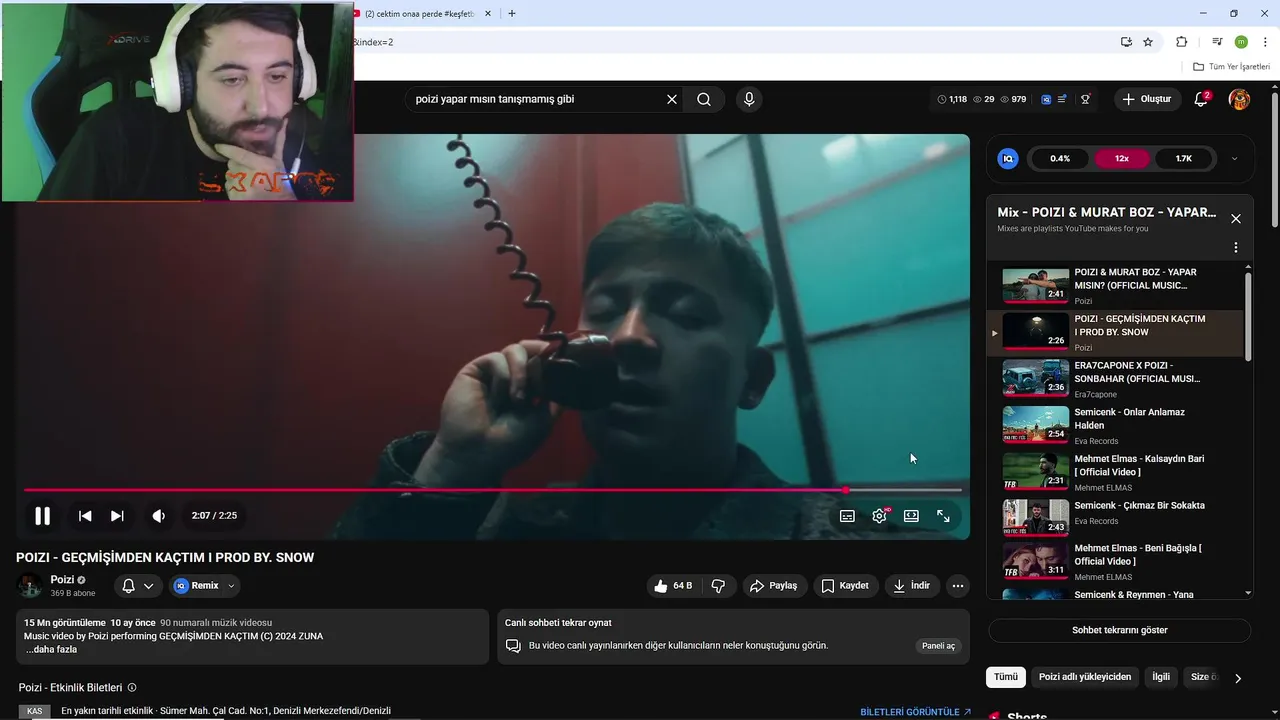
Task: Open the Poizi channel avatar
Action: [x=30, y=586]
